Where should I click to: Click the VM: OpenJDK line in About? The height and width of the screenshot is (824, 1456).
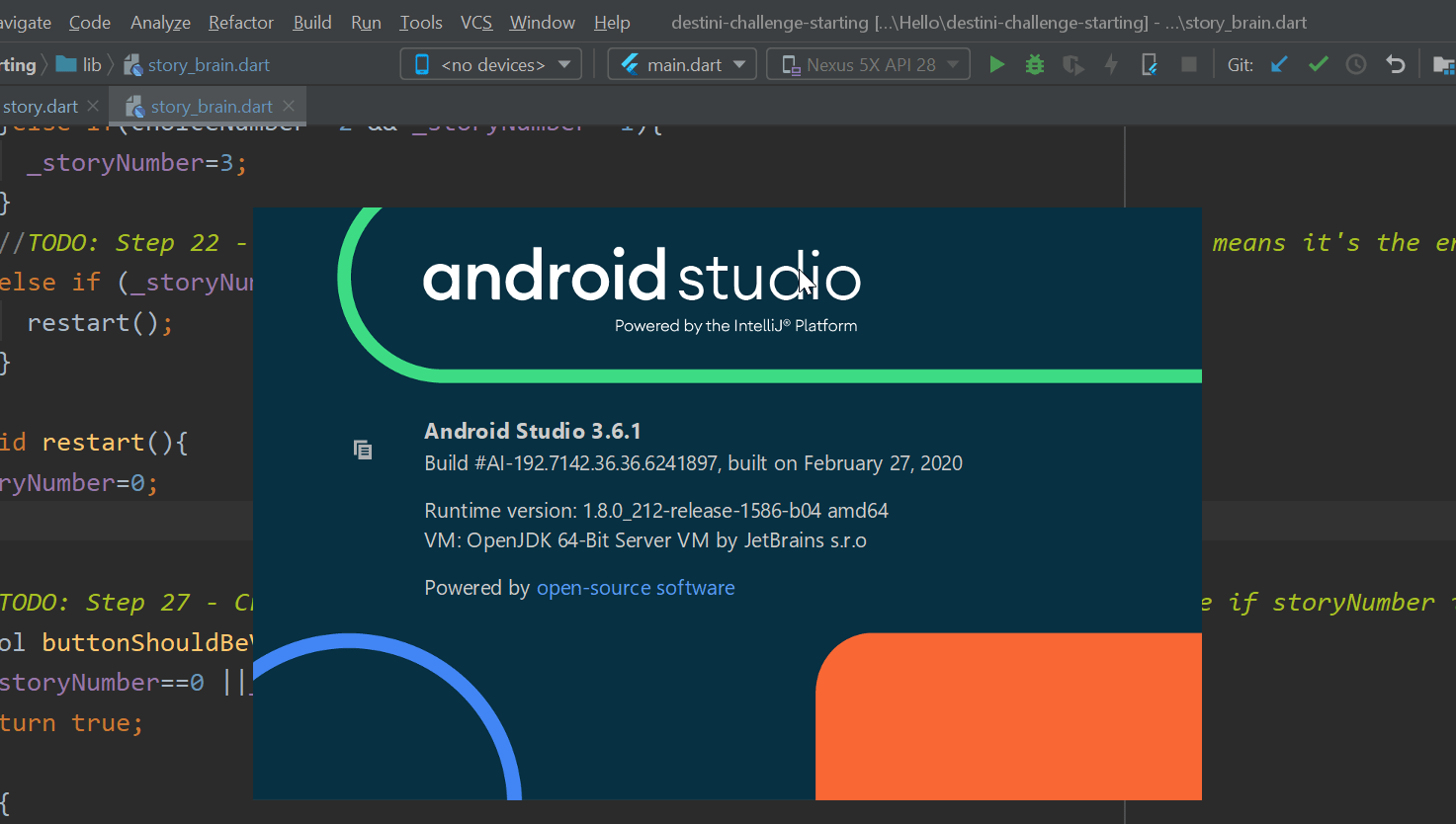click(x=645, y=540)
